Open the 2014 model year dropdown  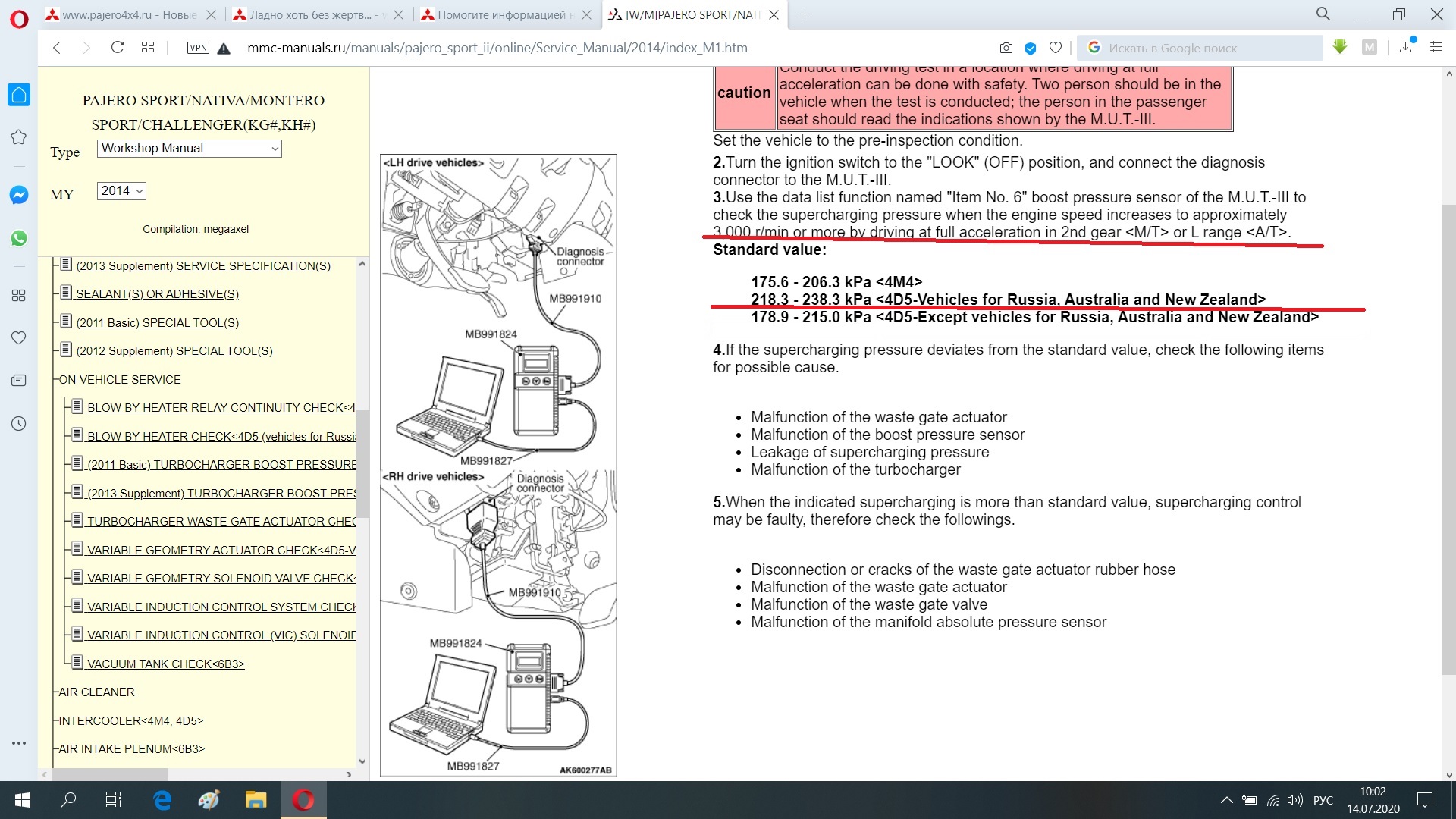click(121, 191)
